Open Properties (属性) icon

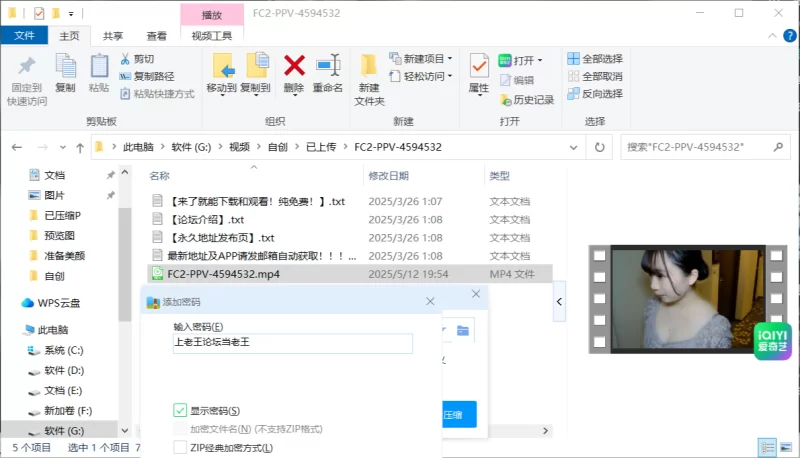click(x=479, y=74)
